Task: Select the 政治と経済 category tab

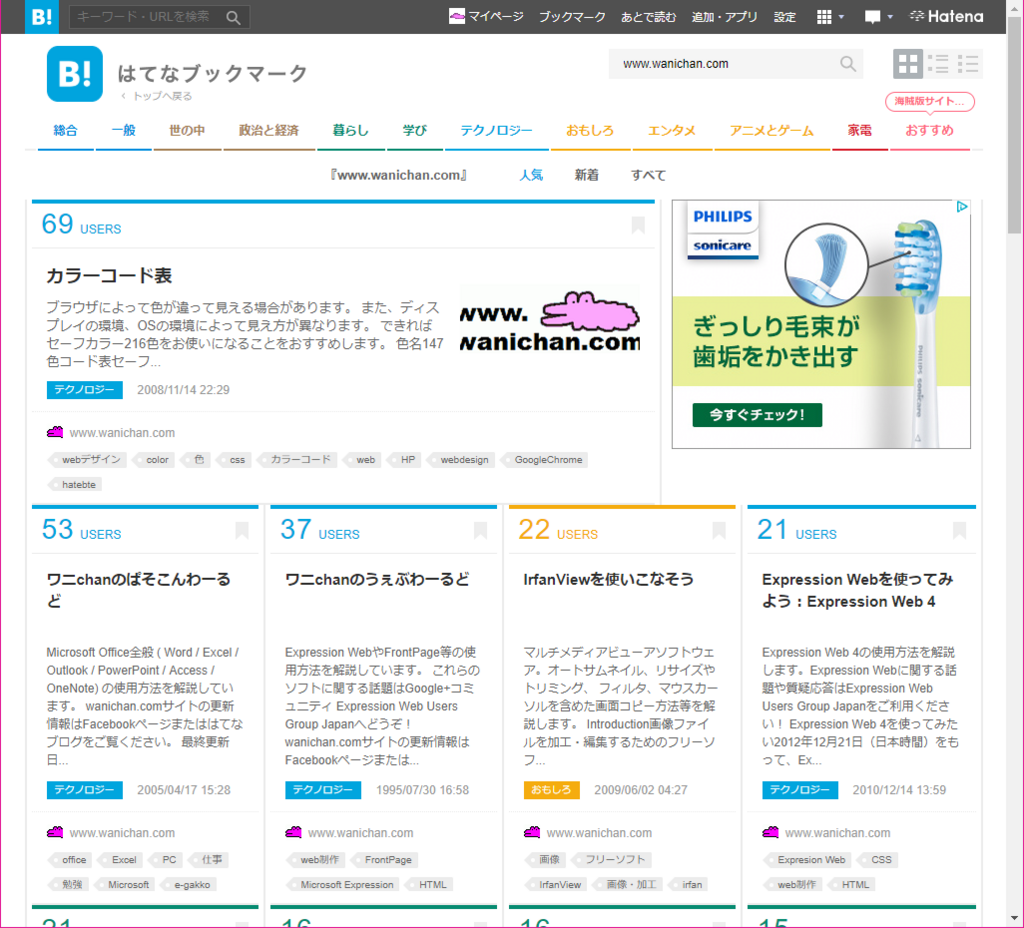Action: pos(269,131)
